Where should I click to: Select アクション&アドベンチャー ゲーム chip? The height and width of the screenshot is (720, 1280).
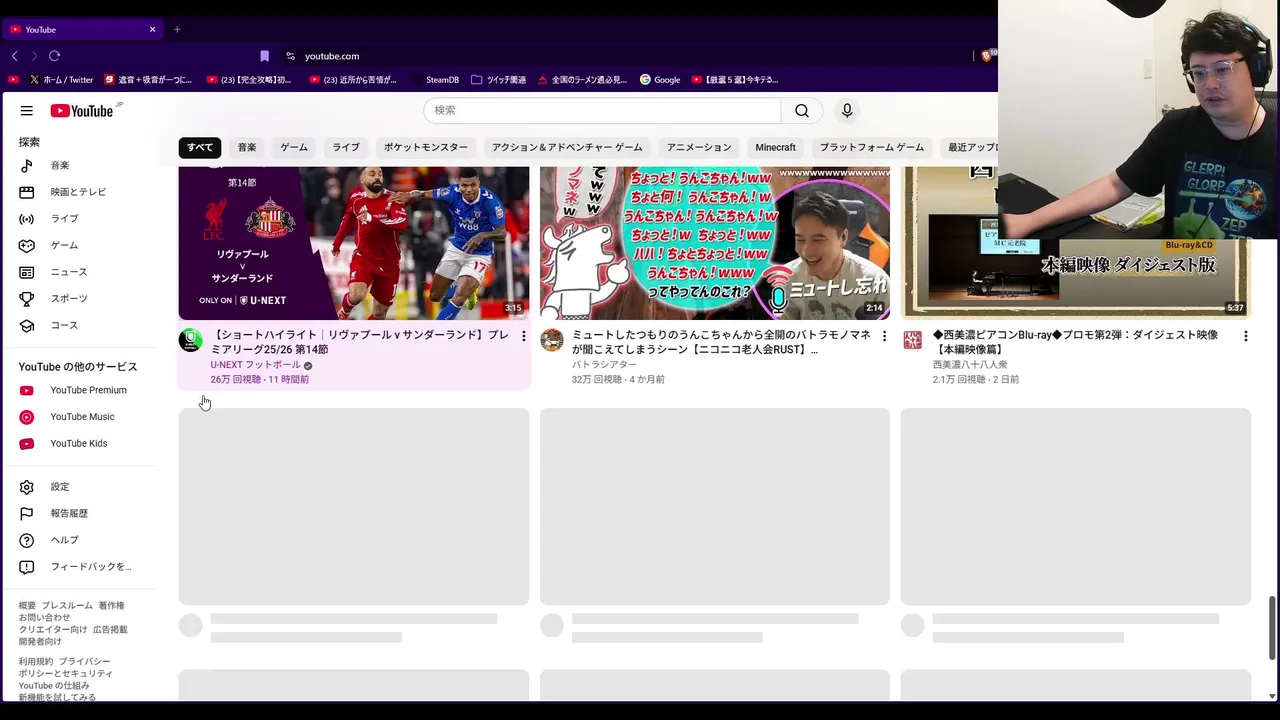click(567, 147)
